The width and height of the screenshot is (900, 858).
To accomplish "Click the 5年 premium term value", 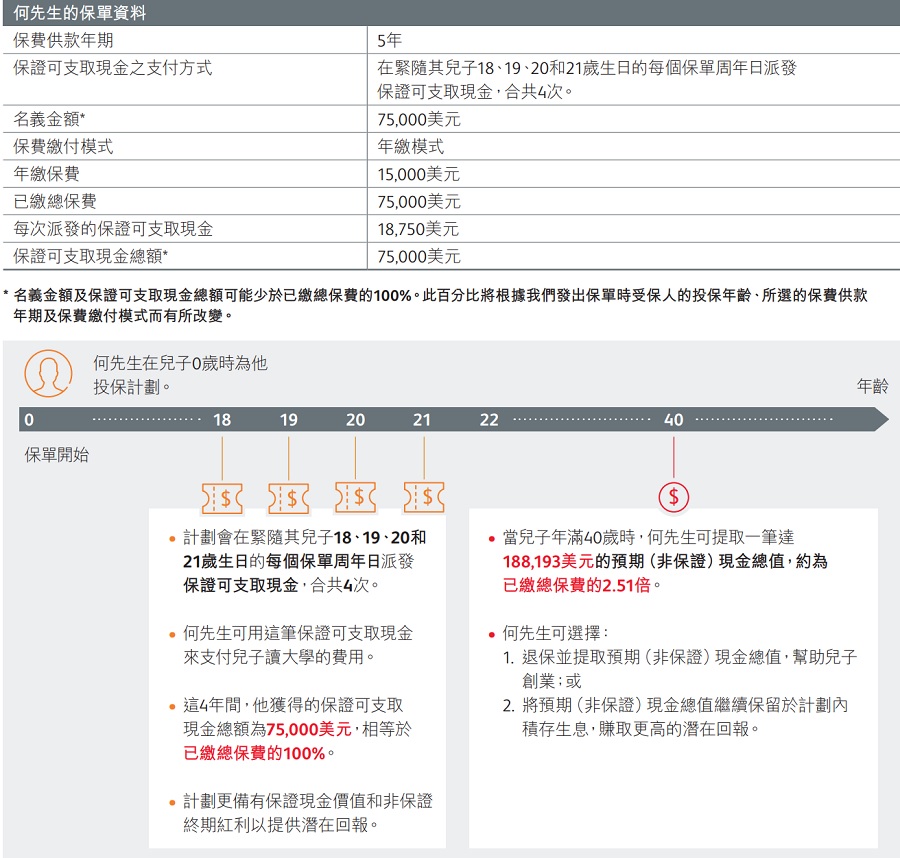I will coord(389,41).
